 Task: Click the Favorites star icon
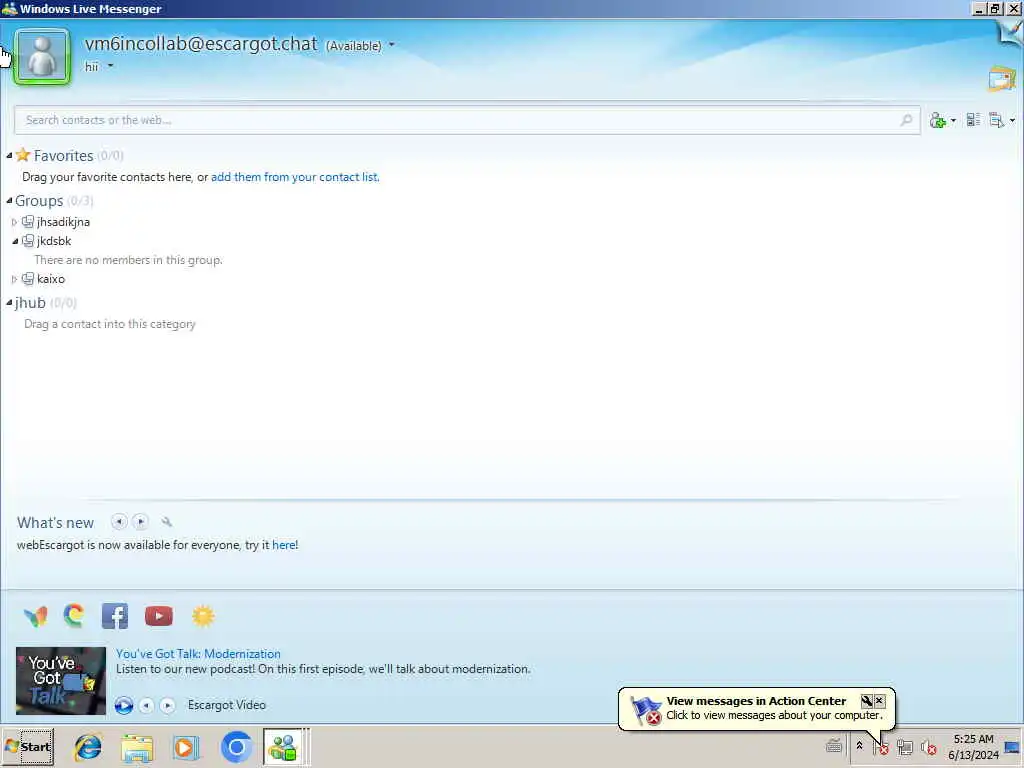[x=23, y=155]
